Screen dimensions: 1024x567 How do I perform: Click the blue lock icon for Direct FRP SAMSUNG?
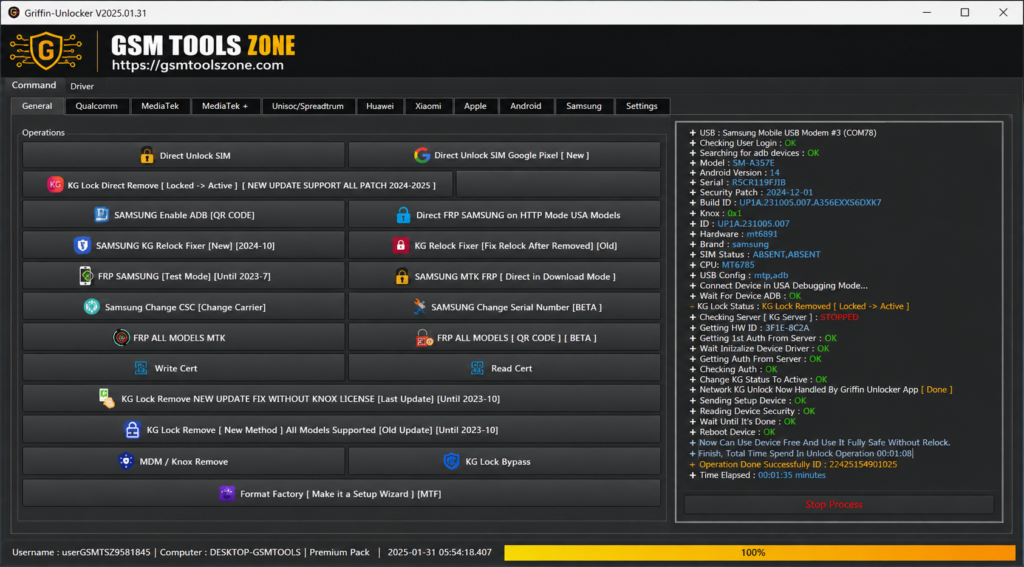click(403, 214)
